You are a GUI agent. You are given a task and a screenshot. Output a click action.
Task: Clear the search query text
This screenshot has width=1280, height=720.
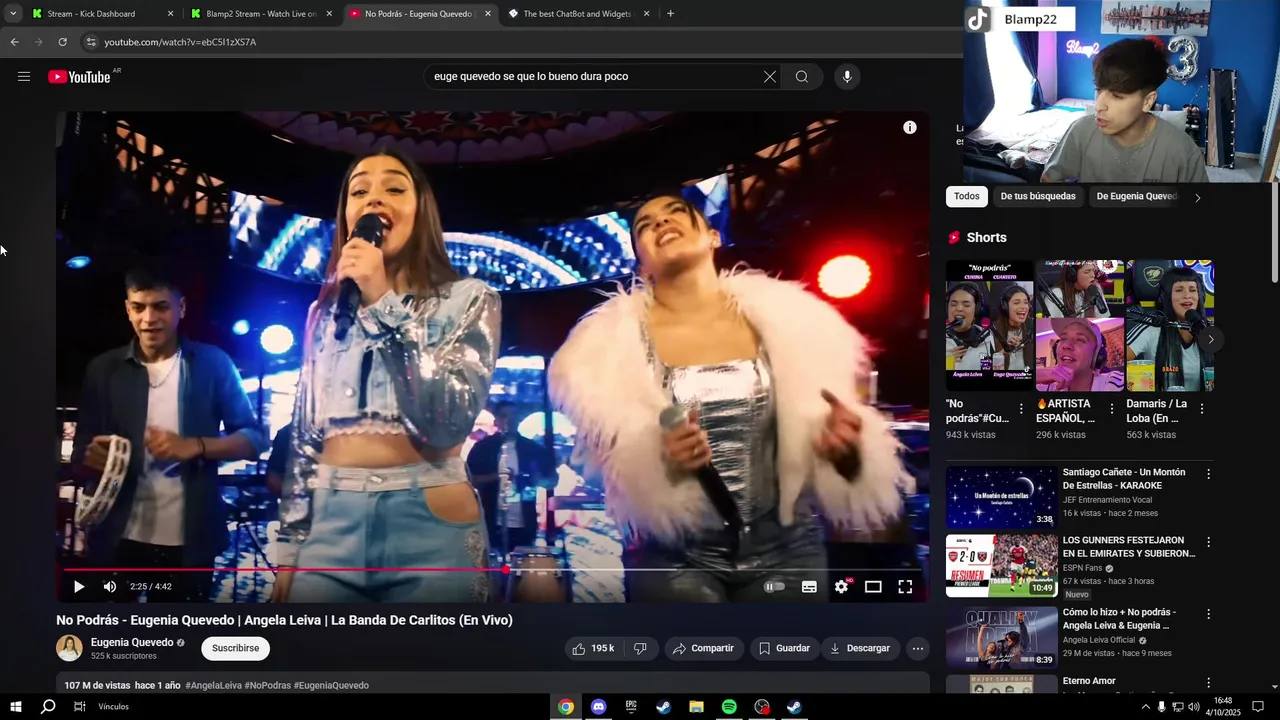click(770, 77)
